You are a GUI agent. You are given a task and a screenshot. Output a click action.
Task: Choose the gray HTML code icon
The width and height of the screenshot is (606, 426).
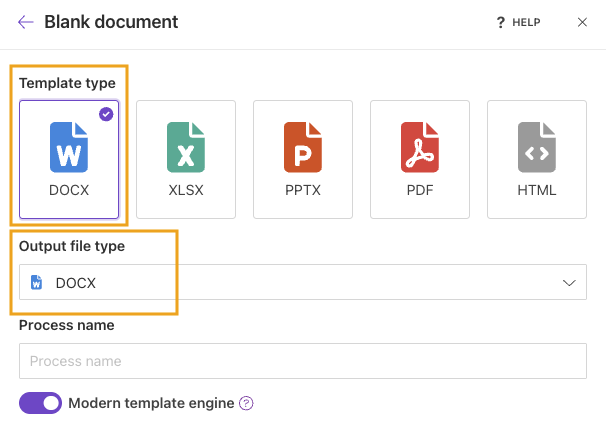(537, 146)
